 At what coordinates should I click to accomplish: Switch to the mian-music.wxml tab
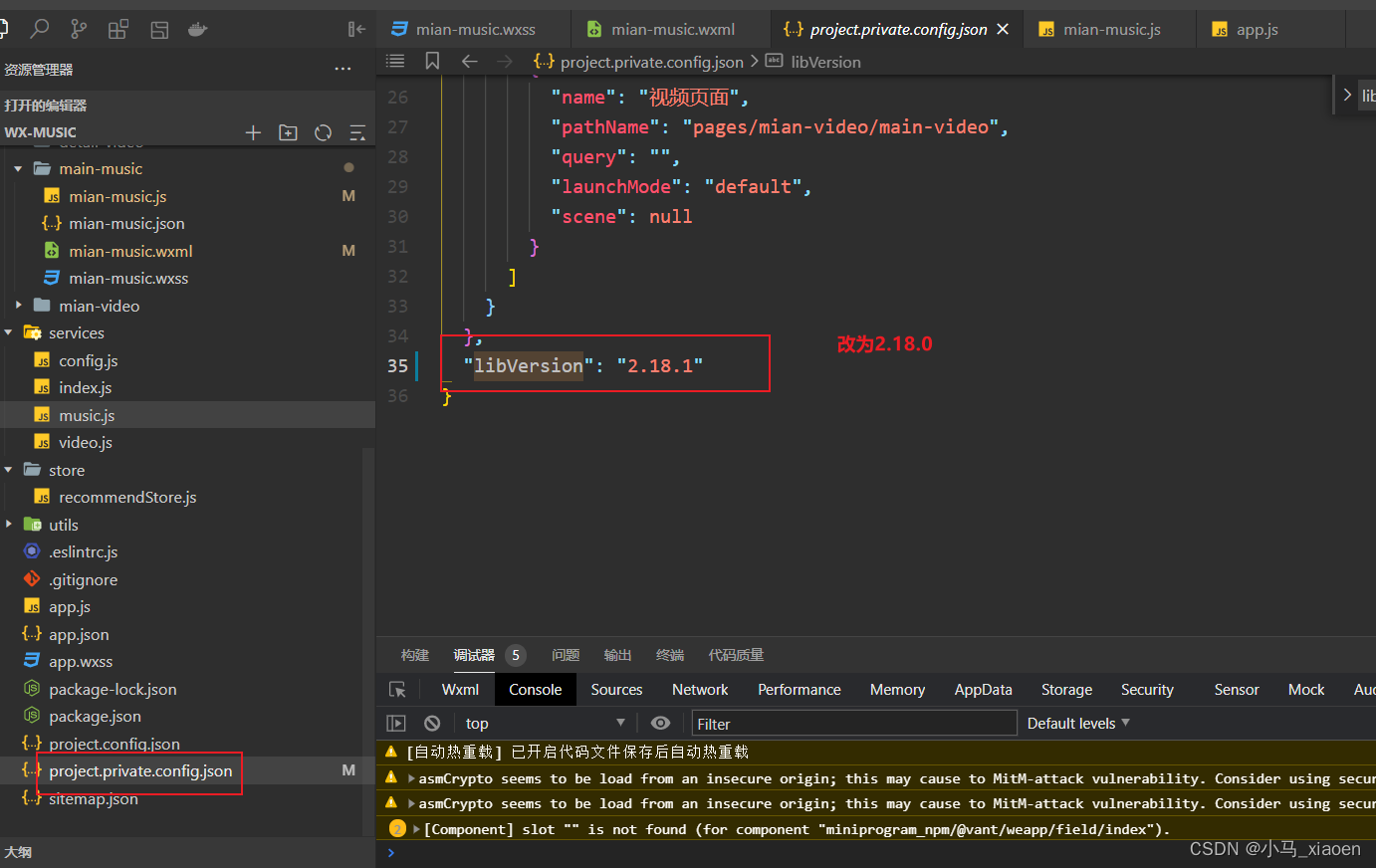pos(671,29)
